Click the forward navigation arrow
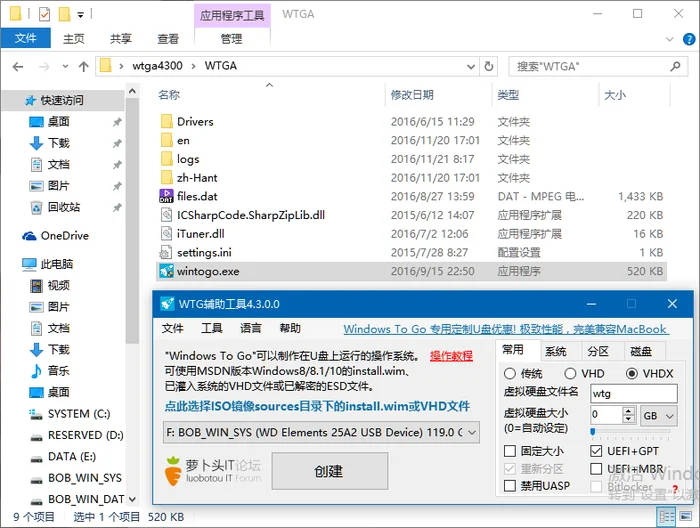The image size is (700, 528). (x=44, y=67)
